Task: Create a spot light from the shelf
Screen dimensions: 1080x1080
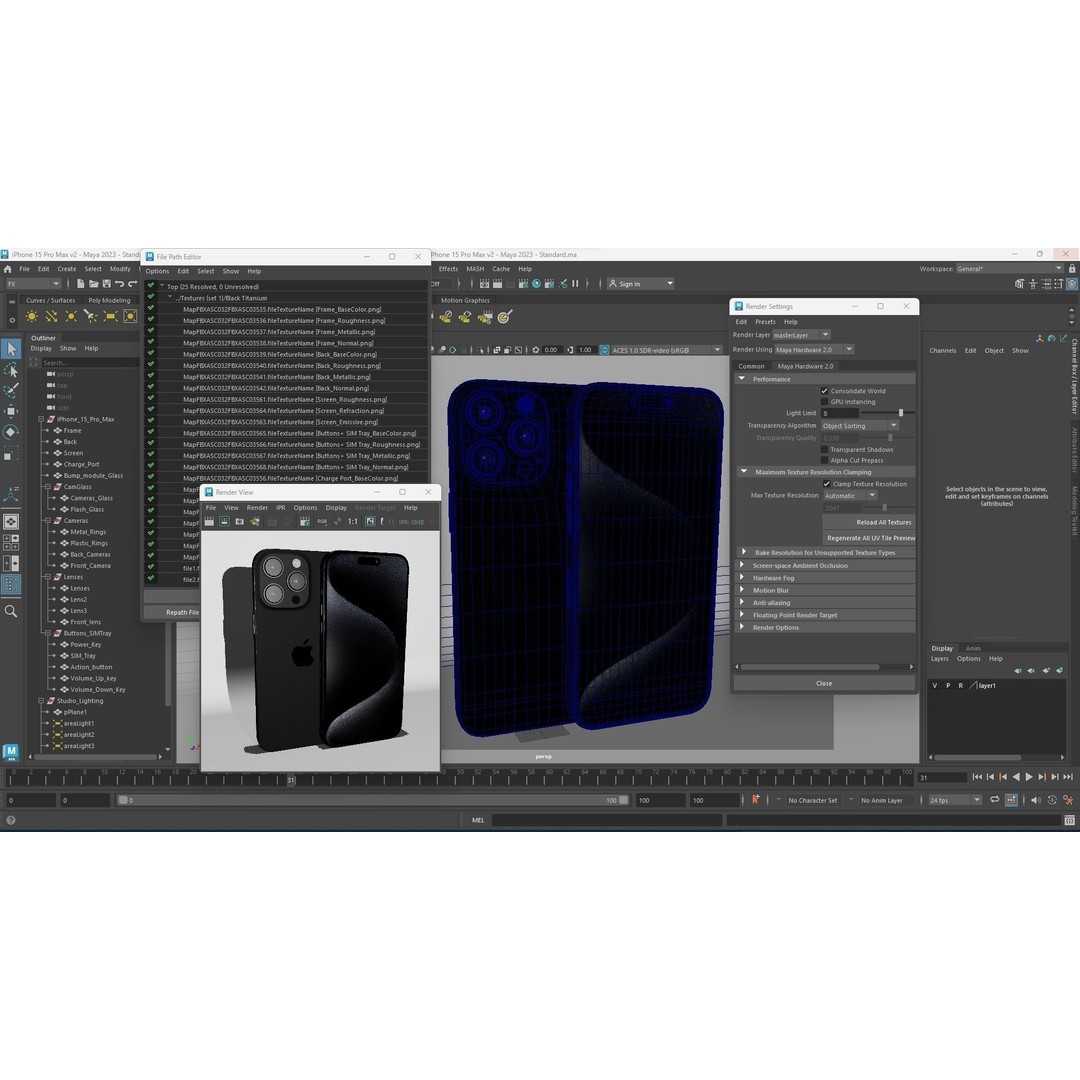Action: pyautogui.click(x=90, y=316)
